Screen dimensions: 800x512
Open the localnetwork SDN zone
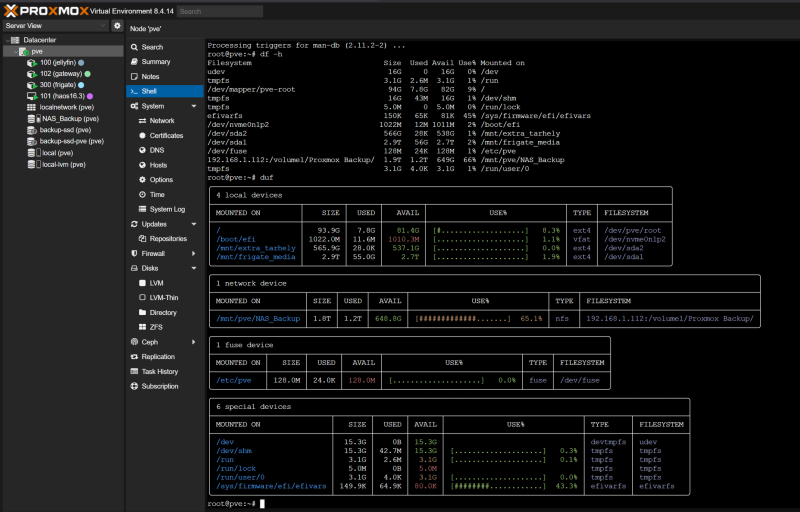coord(66,107)
